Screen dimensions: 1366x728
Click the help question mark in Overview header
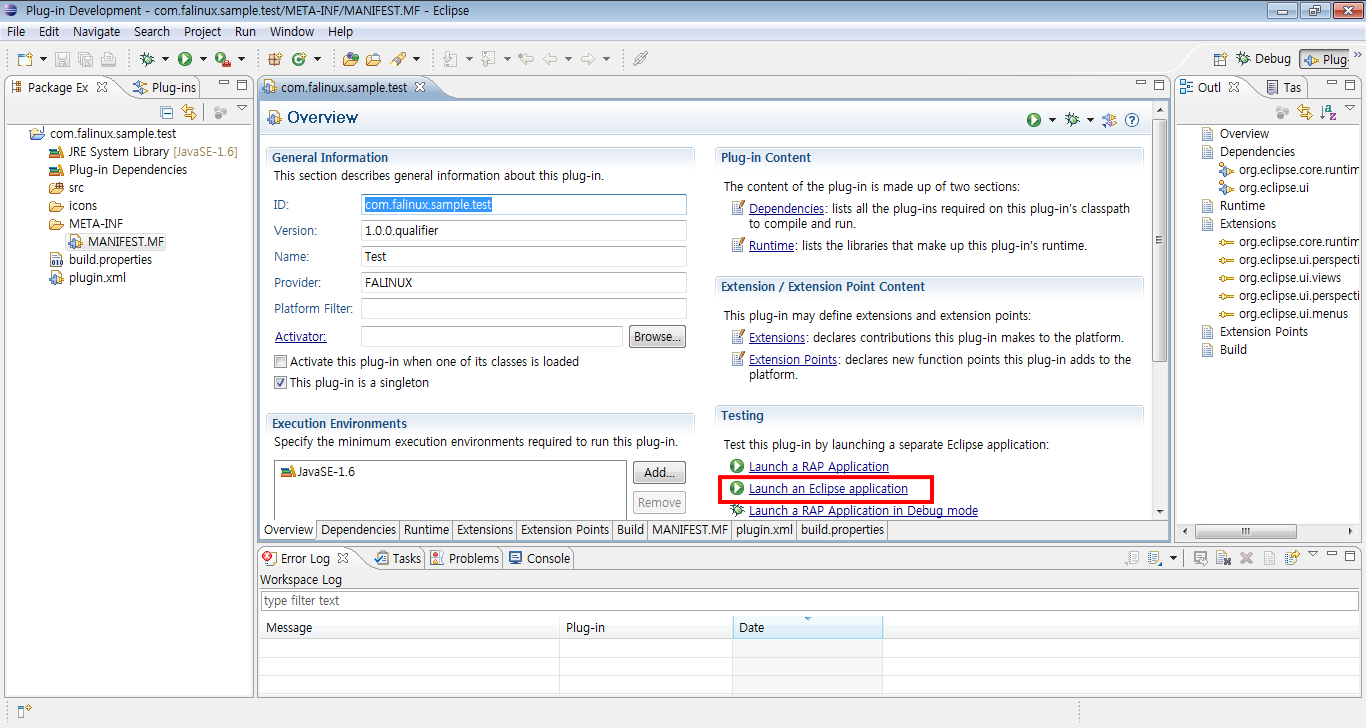[x=1132, y=120]
